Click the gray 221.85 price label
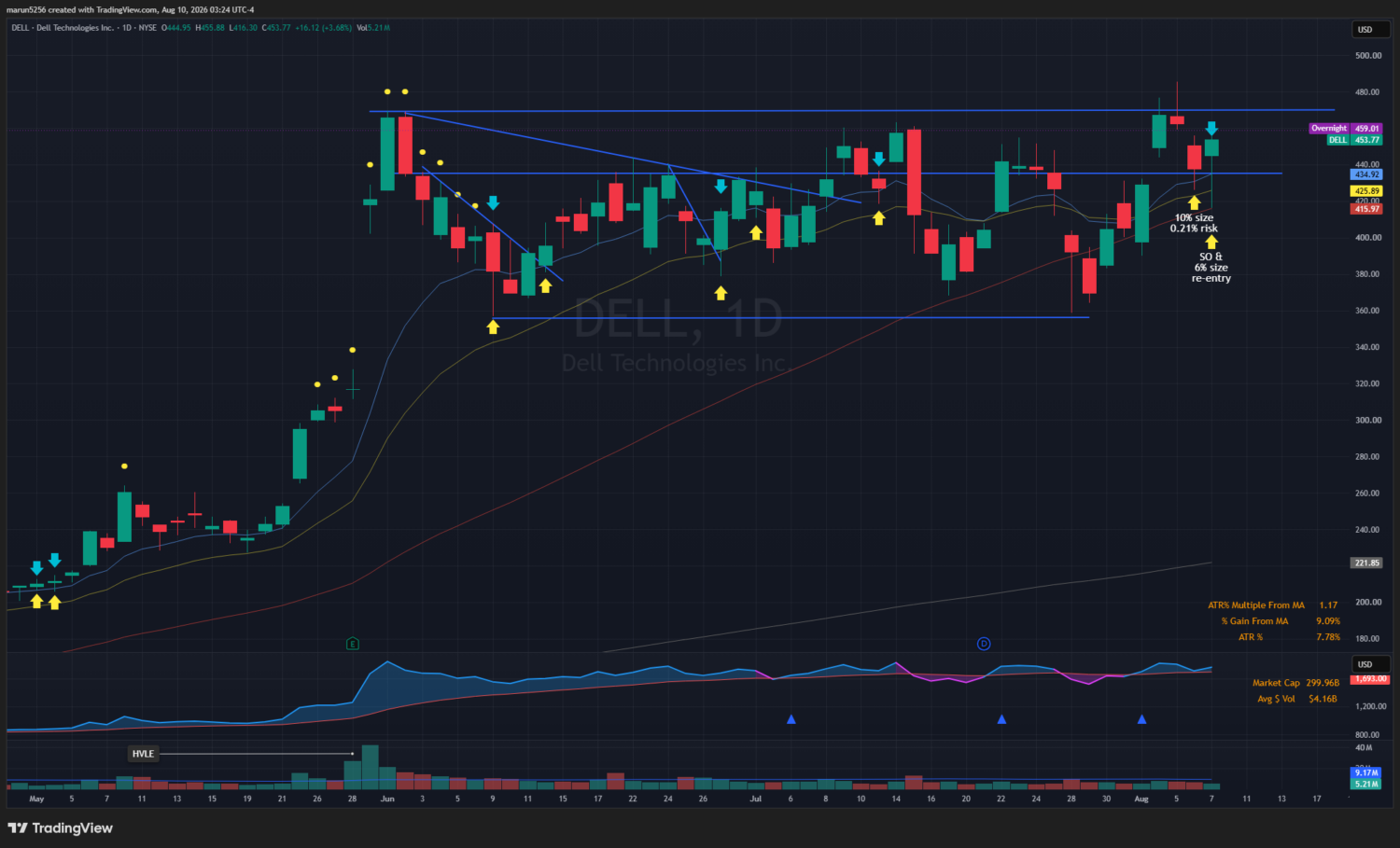The height and width of the screenshot is (848, 1400). point(1367,563)
